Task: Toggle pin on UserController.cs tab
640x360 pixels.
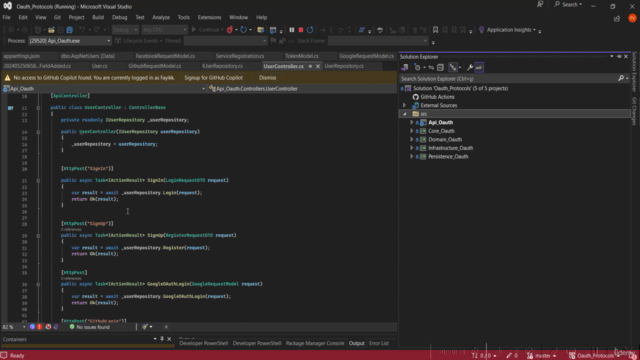Action: pyautogui.click(x=310, y=66)
